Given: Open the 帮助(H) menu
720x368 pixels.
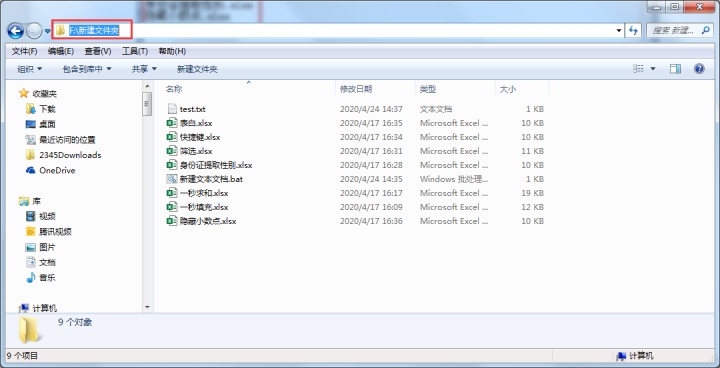Looking at the screenshot, I should point(172,51).
